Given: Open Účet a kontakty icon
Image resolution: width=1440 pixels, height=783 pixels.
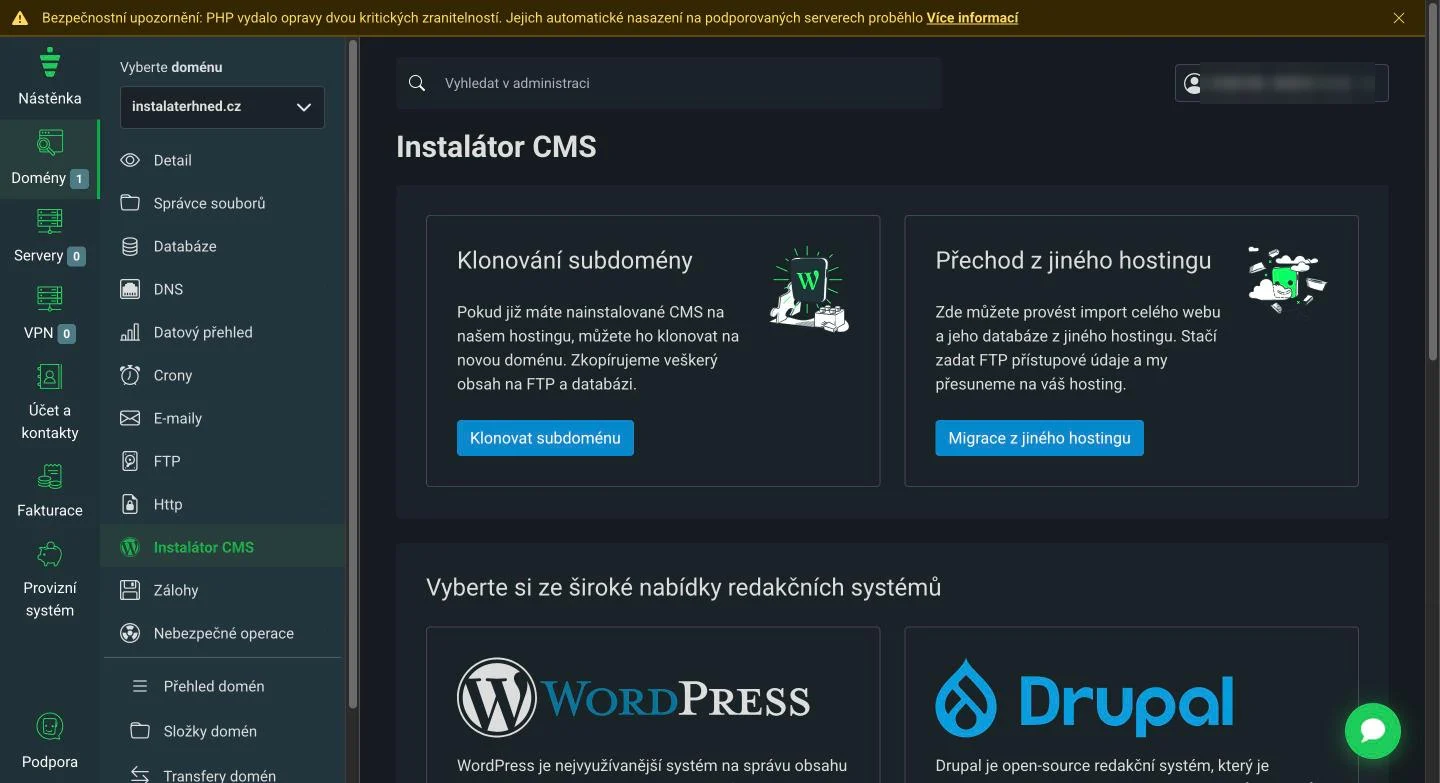Looking at the screenshot, I should [x=50, y=377].
